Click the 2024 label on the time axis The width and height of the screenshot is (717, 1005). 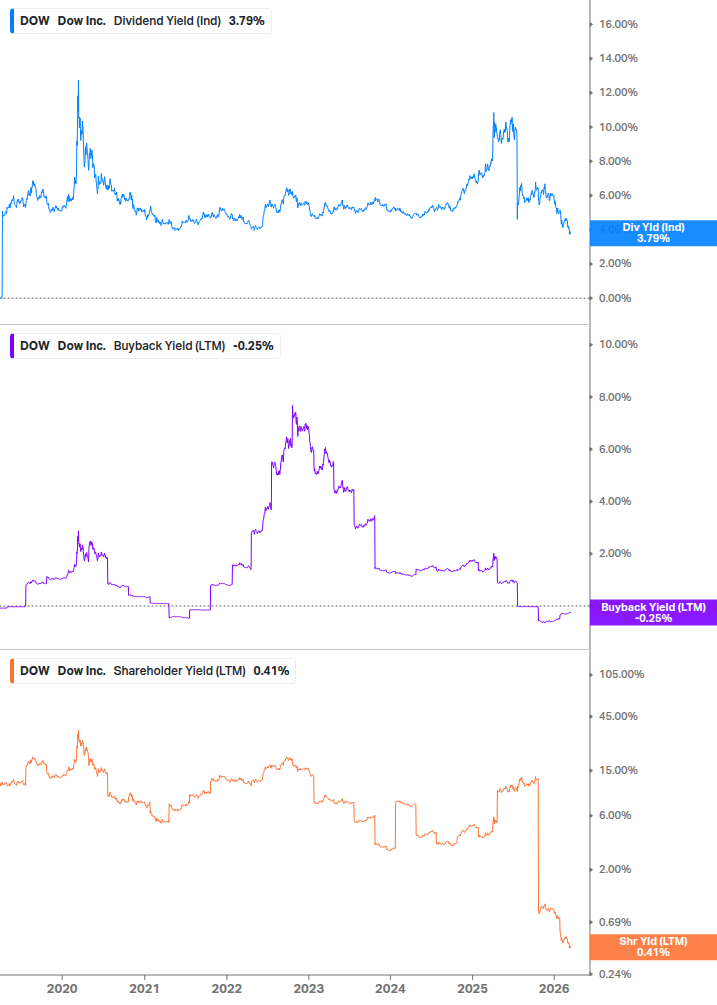pyautogui.click(x=390, y=988)
